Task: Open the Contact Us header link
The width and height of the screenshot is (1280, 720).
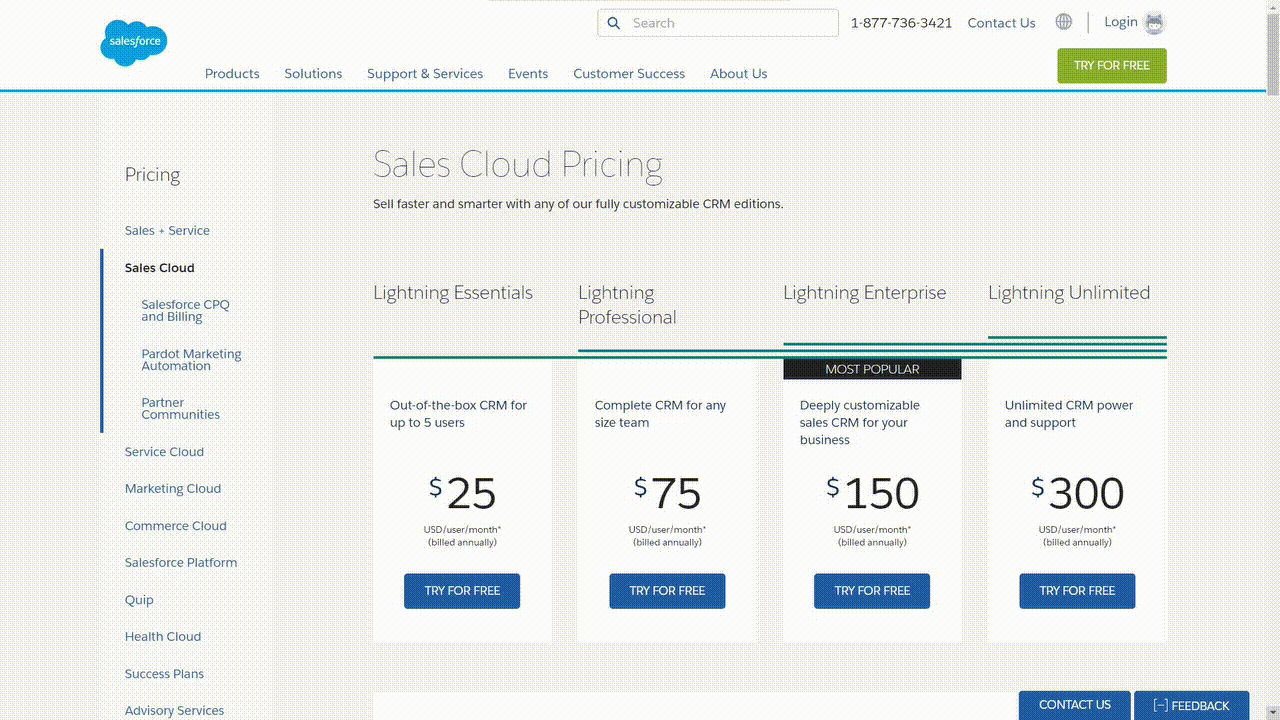Action: (1001, 23)
